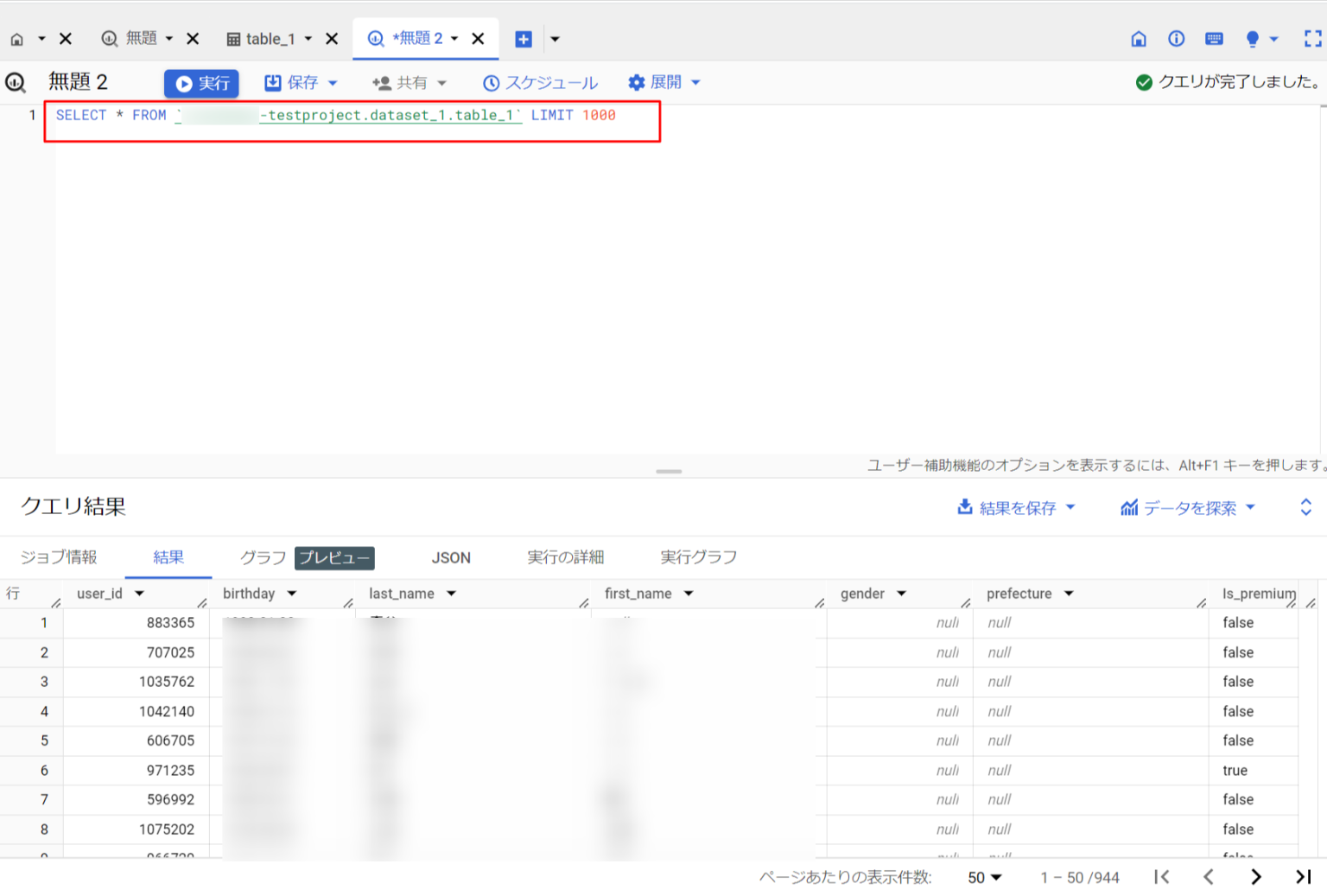1327x896 pixels.
Task: Enter fullscreen mode with the expand icon
Action: pyautogui.click(x=1311, y=38)
